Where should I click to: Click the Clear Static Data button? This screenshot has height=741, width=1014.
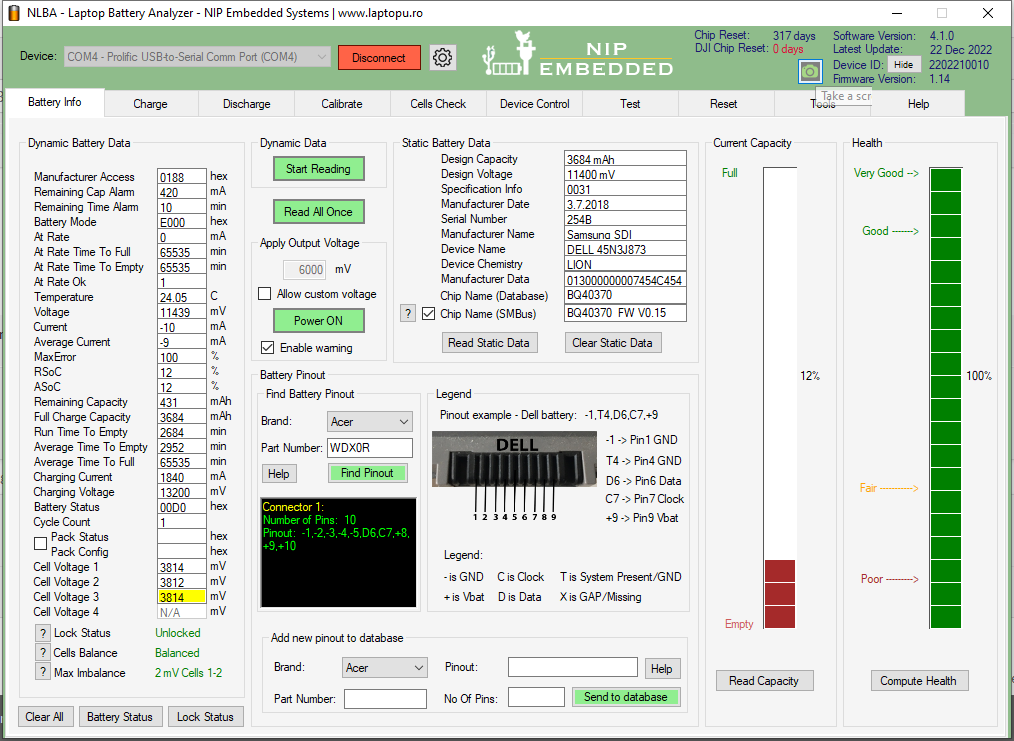pyautogui.click(x=612, y=343)
